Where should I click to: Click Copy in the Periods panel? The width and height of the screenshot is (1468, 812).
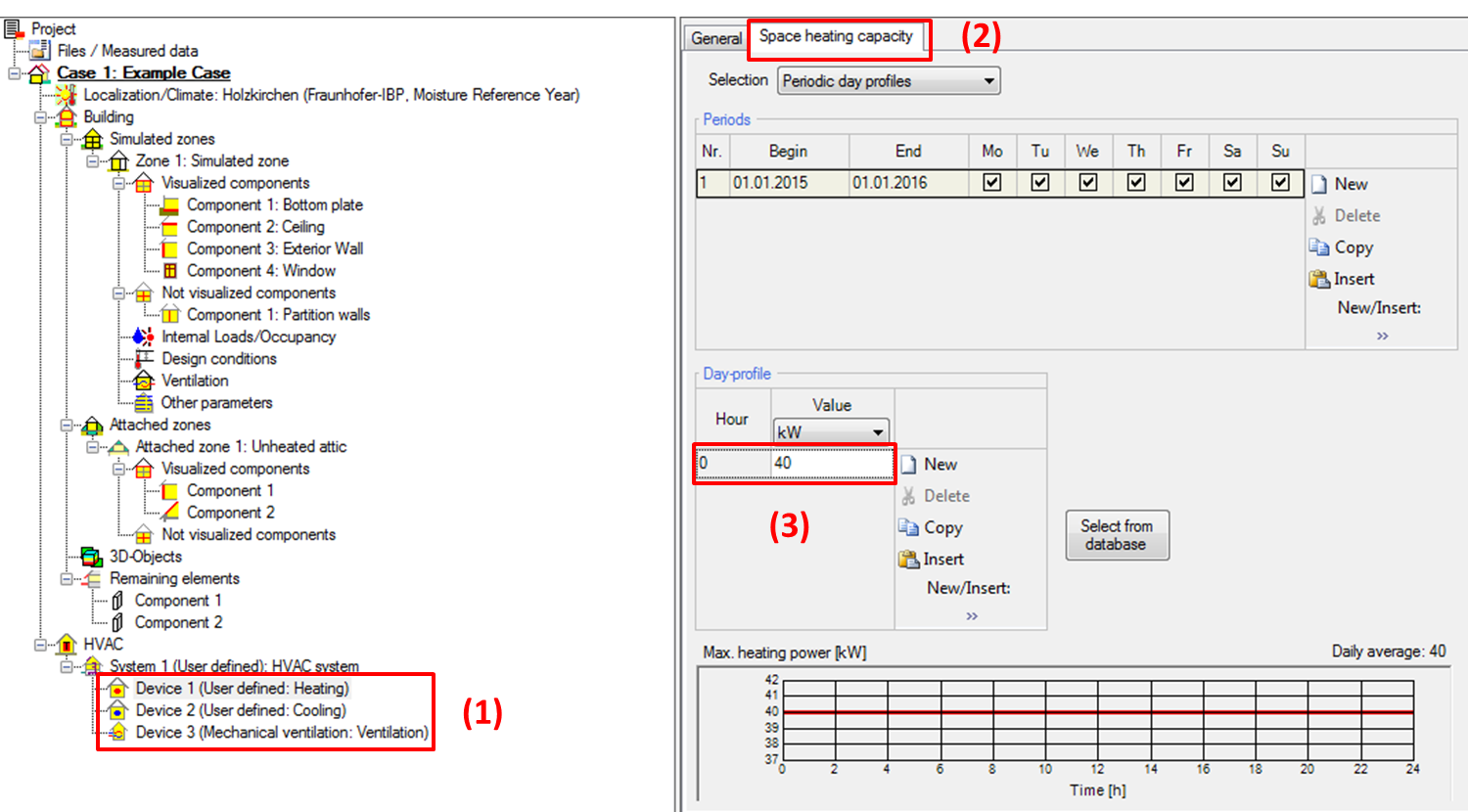[x=1342, y=248]
